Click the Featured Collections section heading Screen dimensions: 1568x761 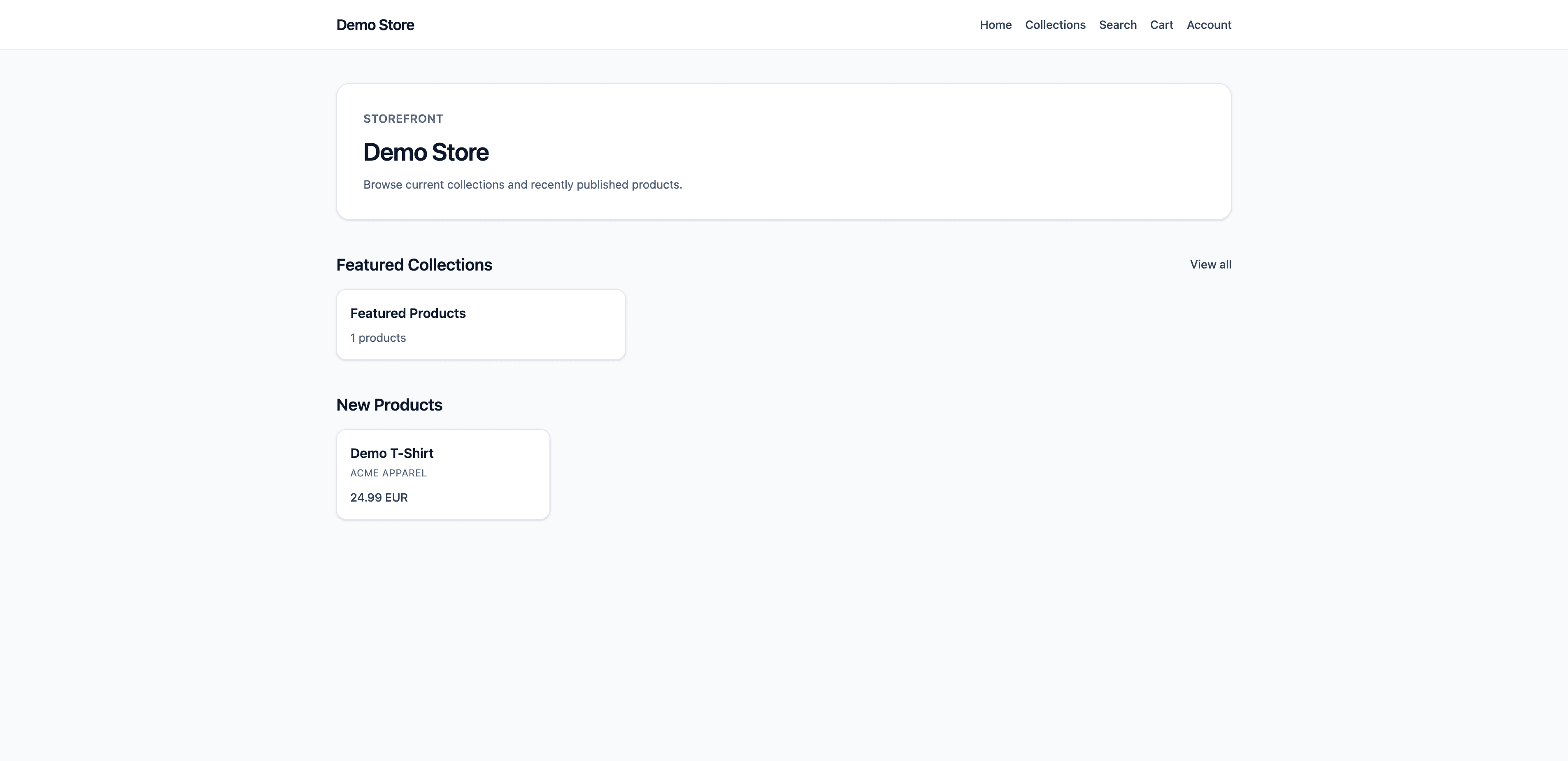414,264
